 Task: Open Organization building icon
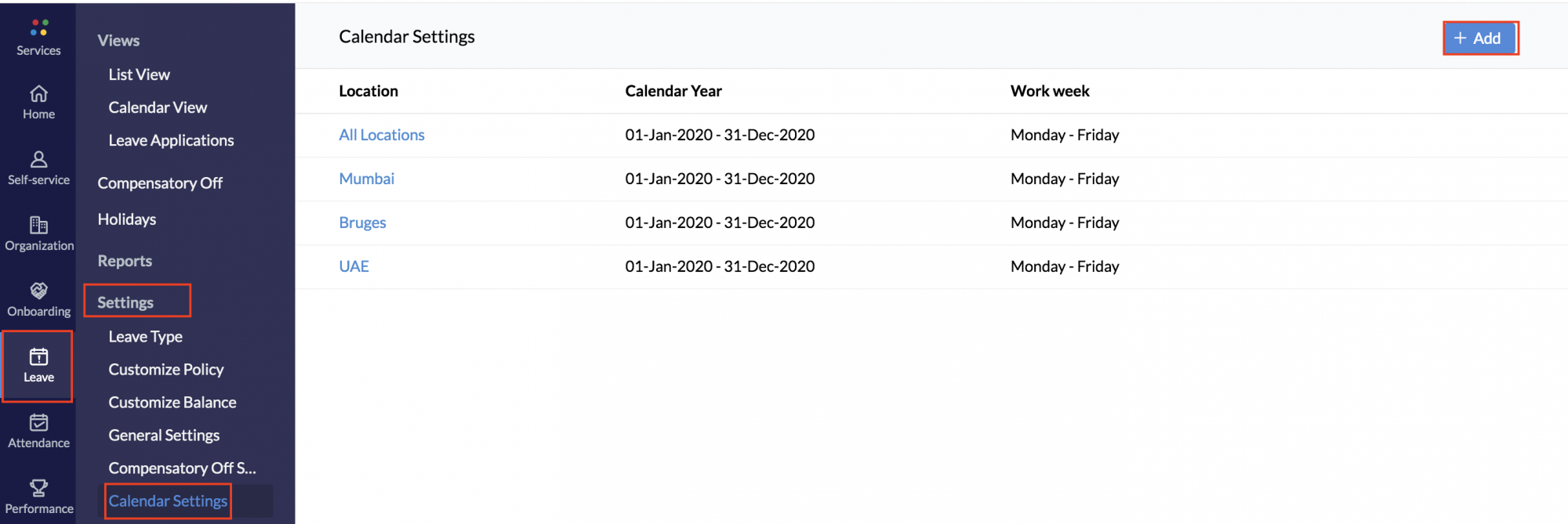point(38,226)
